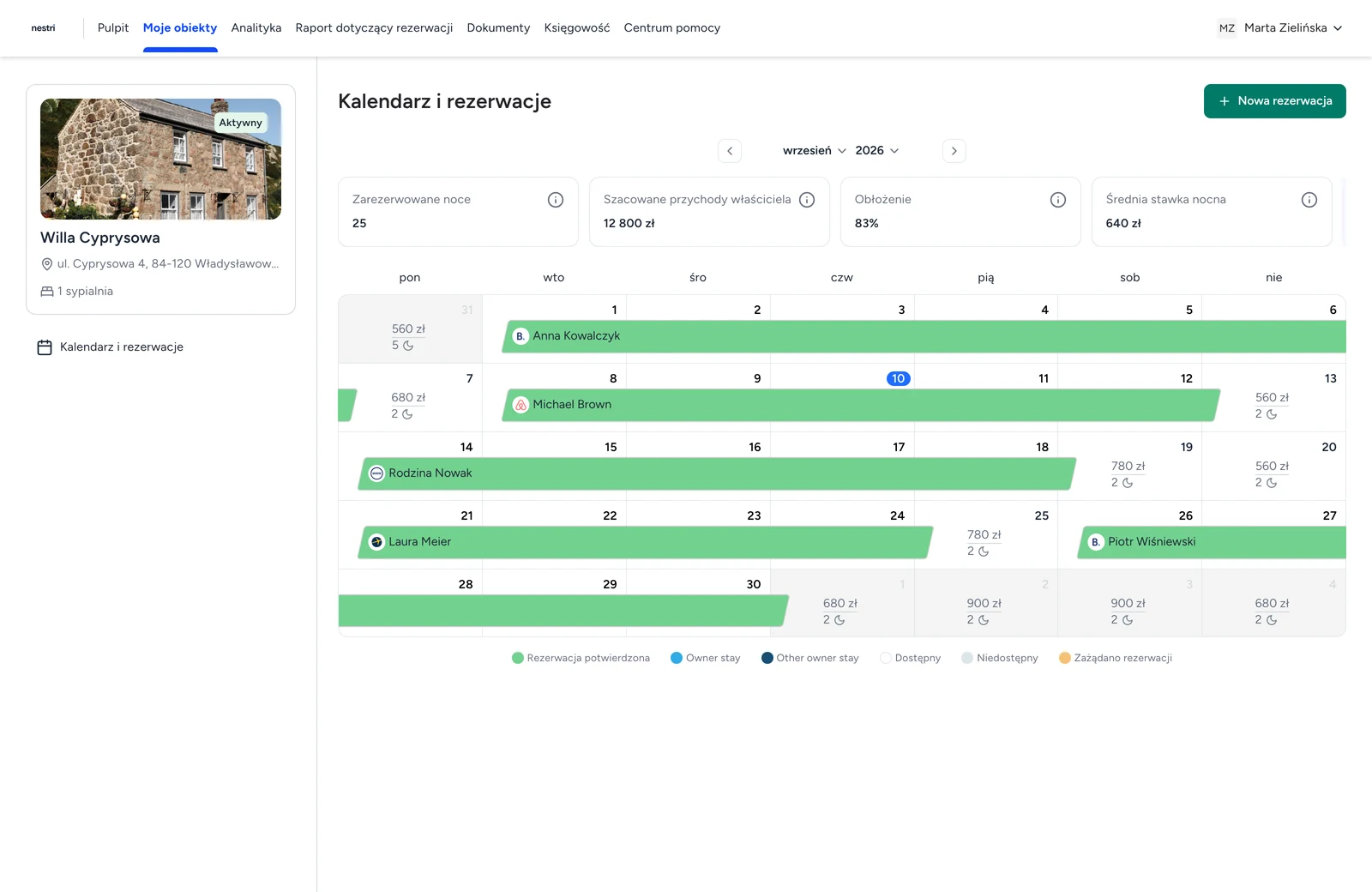Select day 25 priced 780 zł
The width and height of the screenshot is (1372, 892).
(x=985, y=535)
